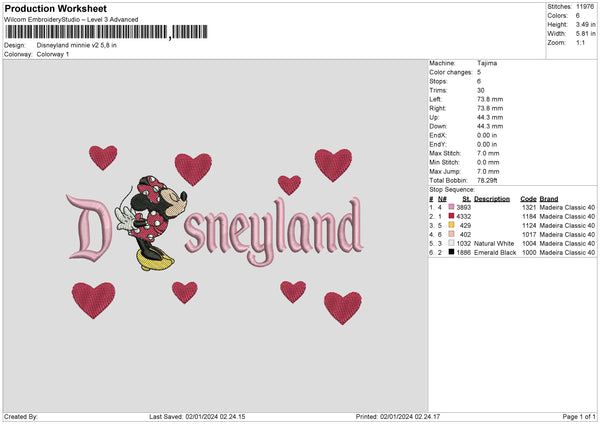
Task: Click the 'Page 1 of 1' indicator
Action: point(579,417)
